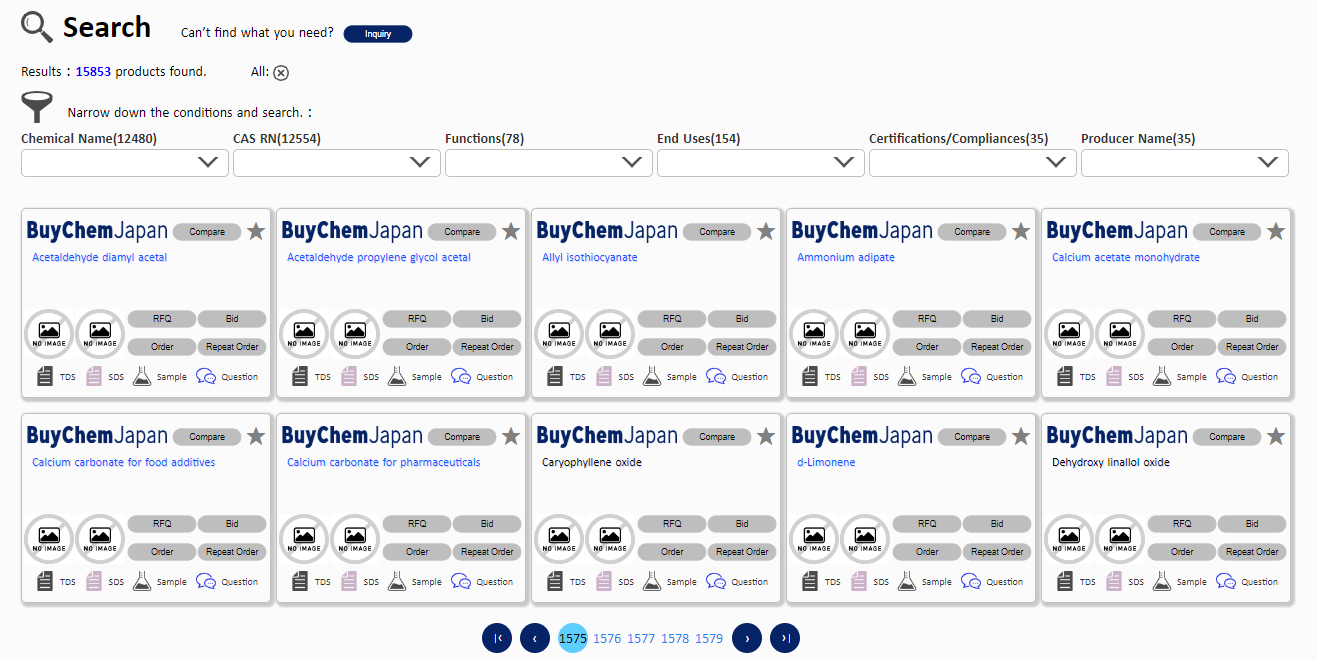
Task: Star Calcium carbonate for pharmaceuticals
Action: pos(511,436)
